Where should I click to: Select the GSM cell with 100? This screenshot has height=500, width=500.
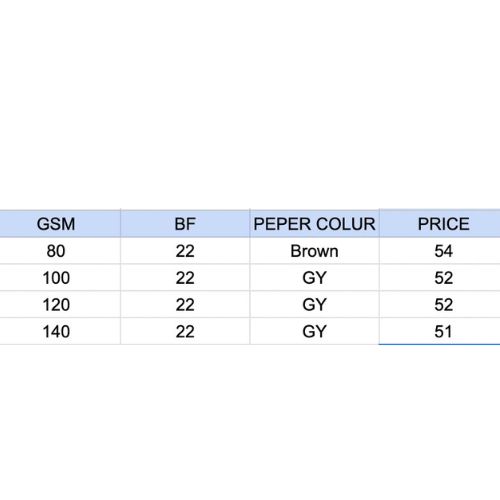pos(60,278)
